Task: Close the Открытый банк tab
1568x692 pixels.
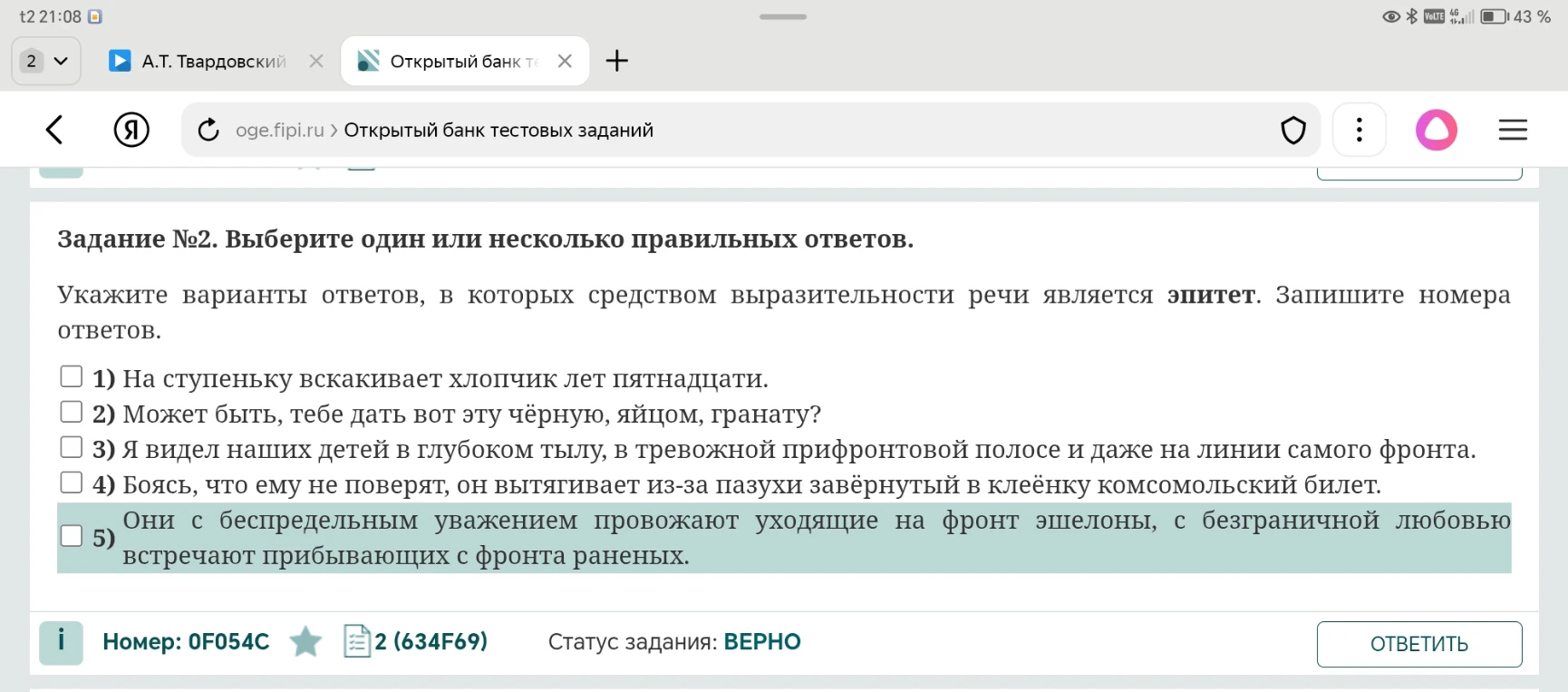Action: tap(565, 61)
